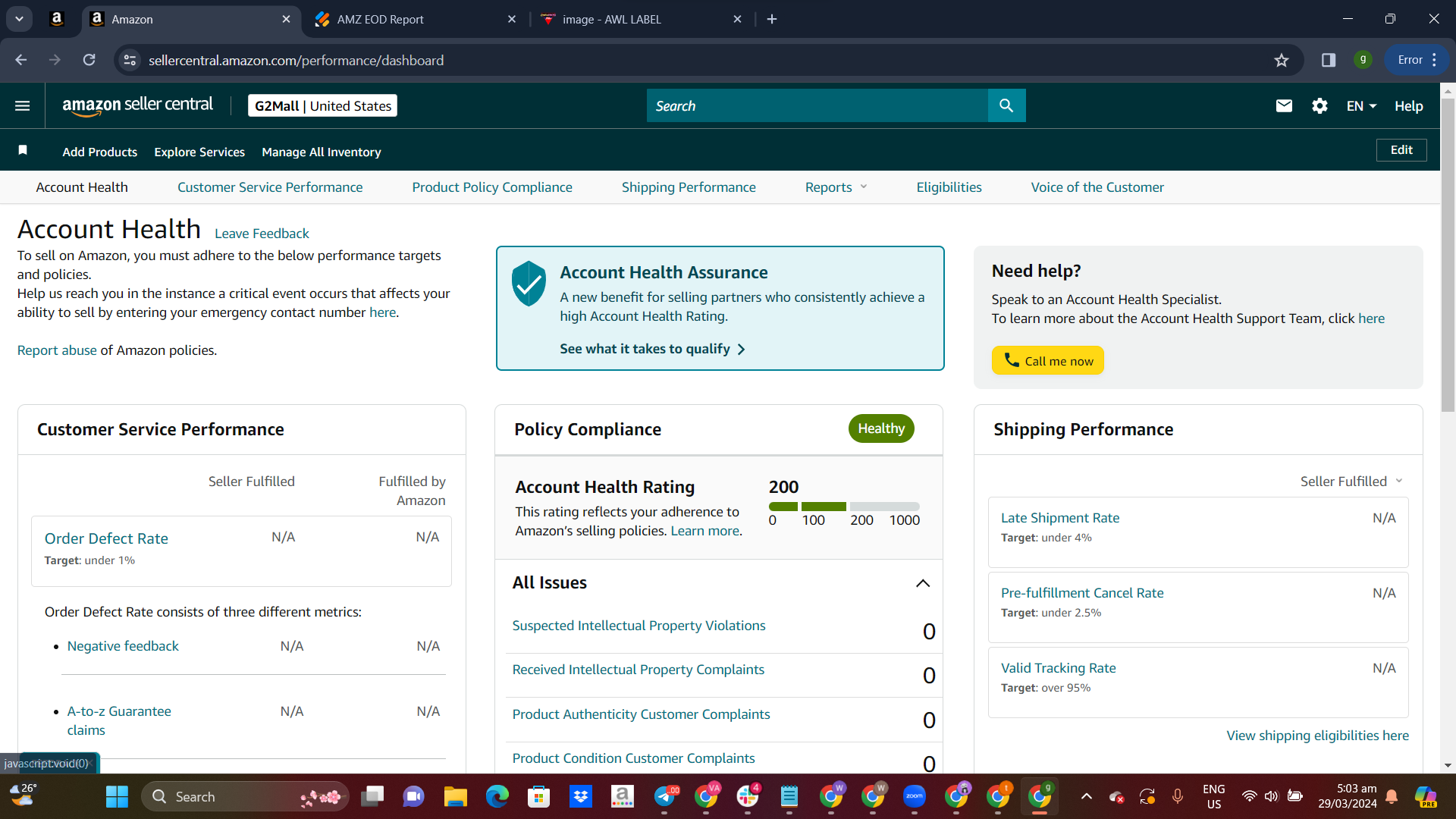Image resolution: width=1456 pixels, height=819 pixels.
Task: Go to the Shipping Performance tab
Action: click(689, 187)
